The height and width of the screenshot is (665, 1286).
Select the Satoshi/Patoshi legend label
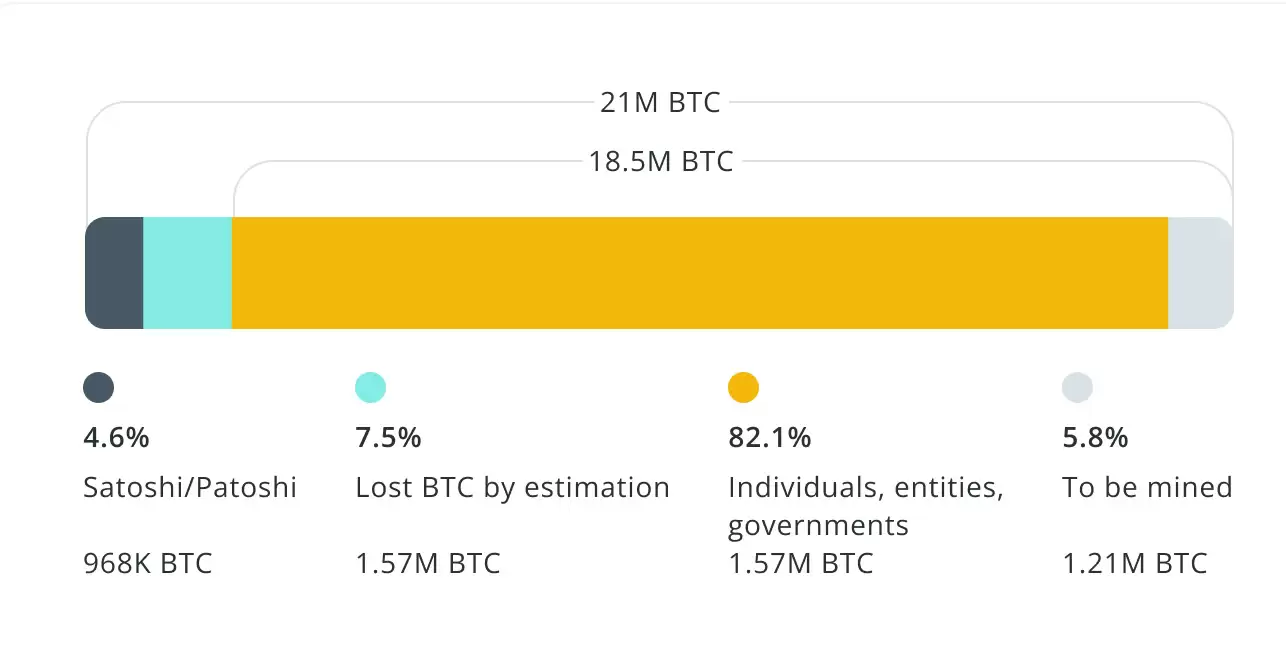pos(190,487)
